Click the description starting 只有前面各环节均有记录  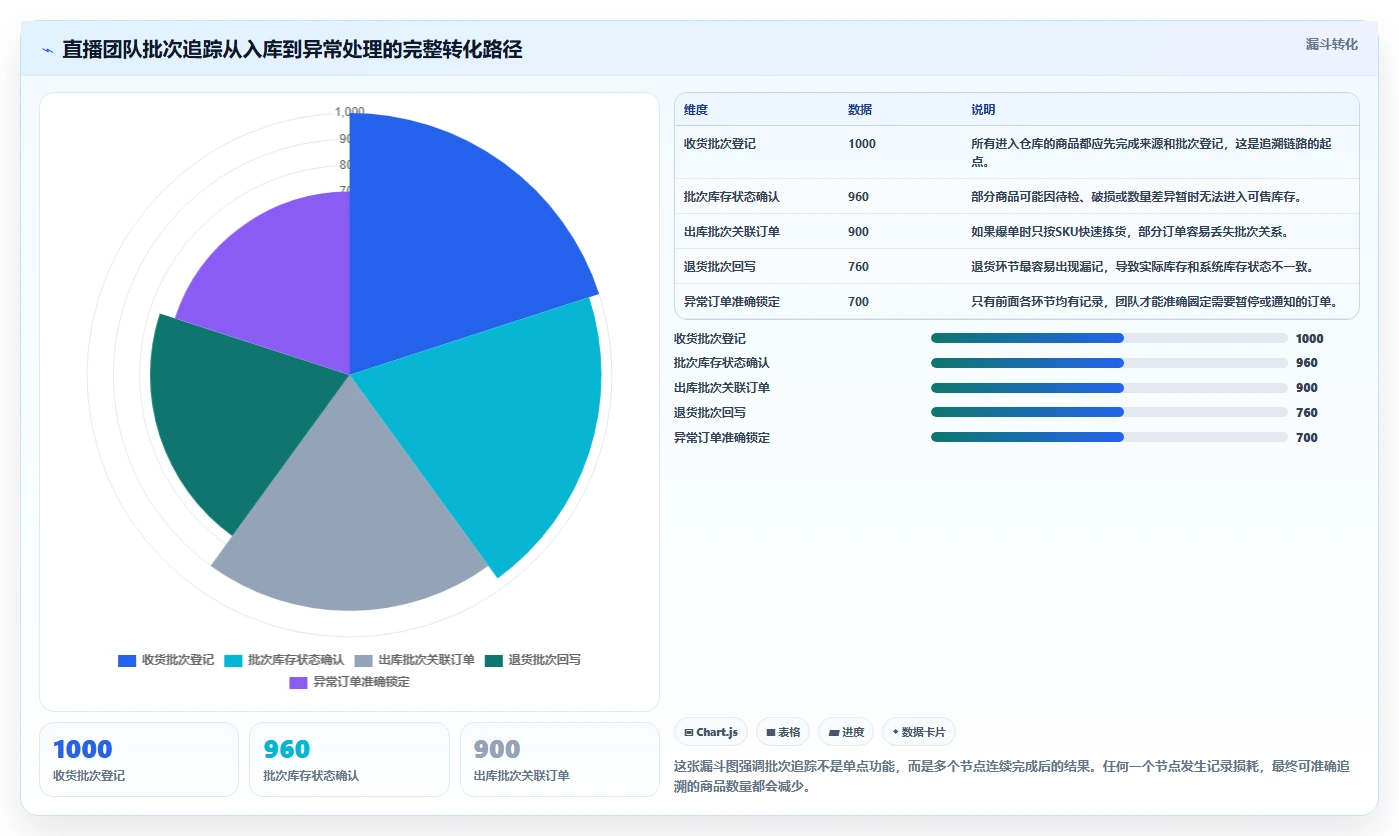coord(1154,302)
